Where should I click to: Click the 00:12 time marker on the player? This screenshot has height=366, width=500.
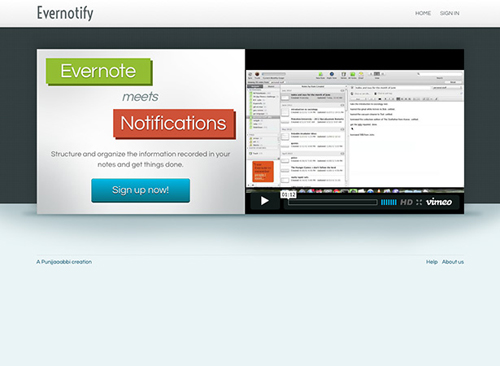pyautogui.click(x=288, y=195)
